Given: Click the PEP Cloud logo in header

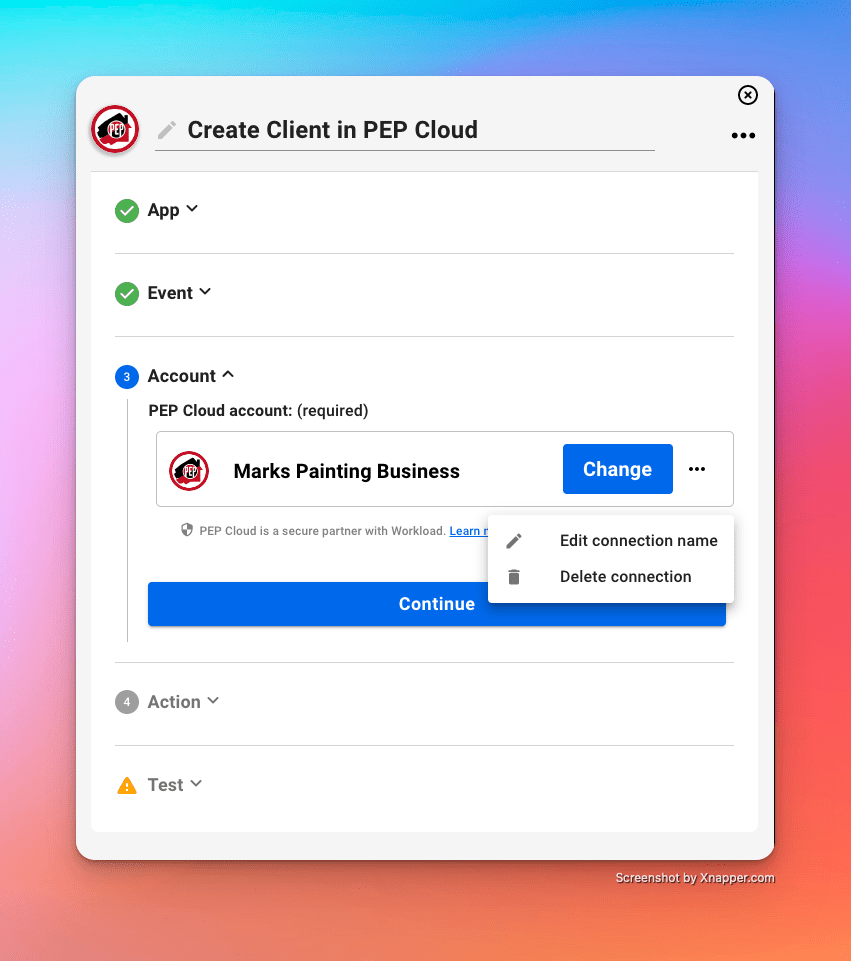Looking at the screenshot, I should click(115, 130).
